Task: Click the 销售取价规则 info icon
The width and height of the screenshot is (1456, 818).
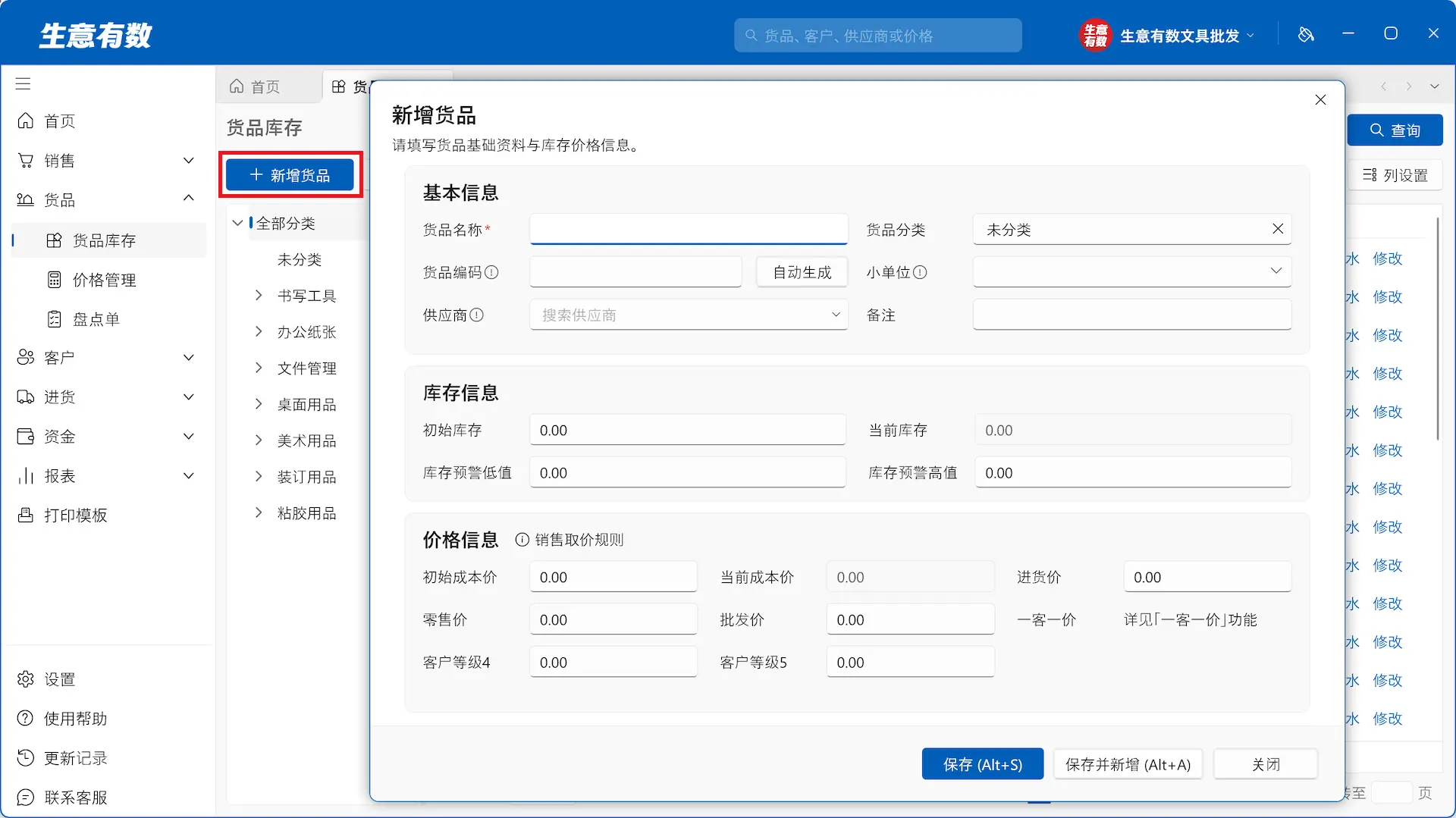Action: point(522,540)
